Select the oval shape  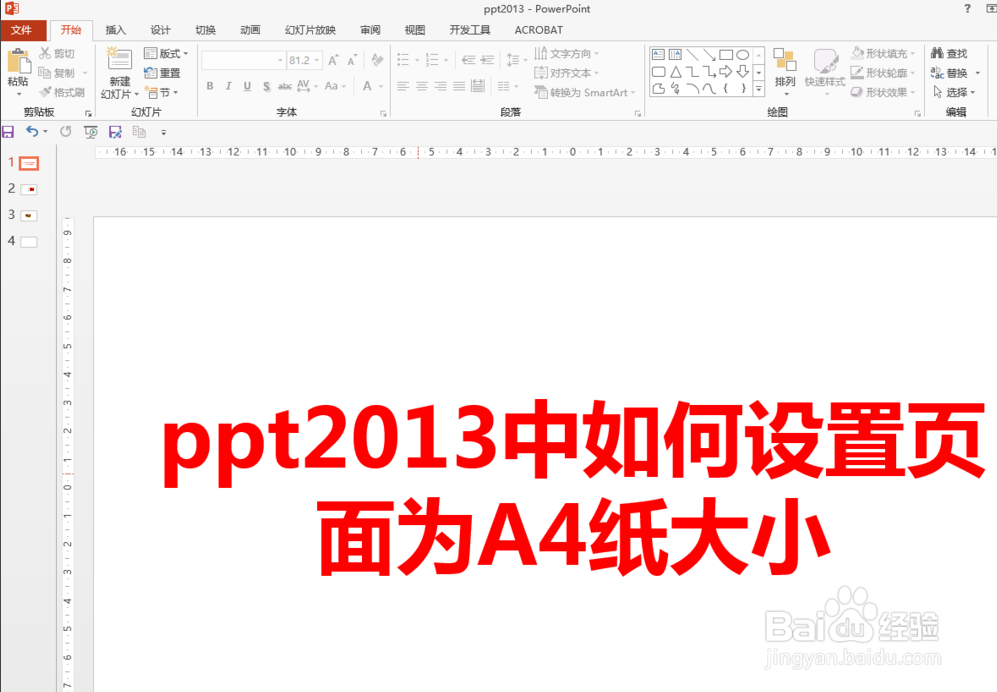(x=742, y=55)
